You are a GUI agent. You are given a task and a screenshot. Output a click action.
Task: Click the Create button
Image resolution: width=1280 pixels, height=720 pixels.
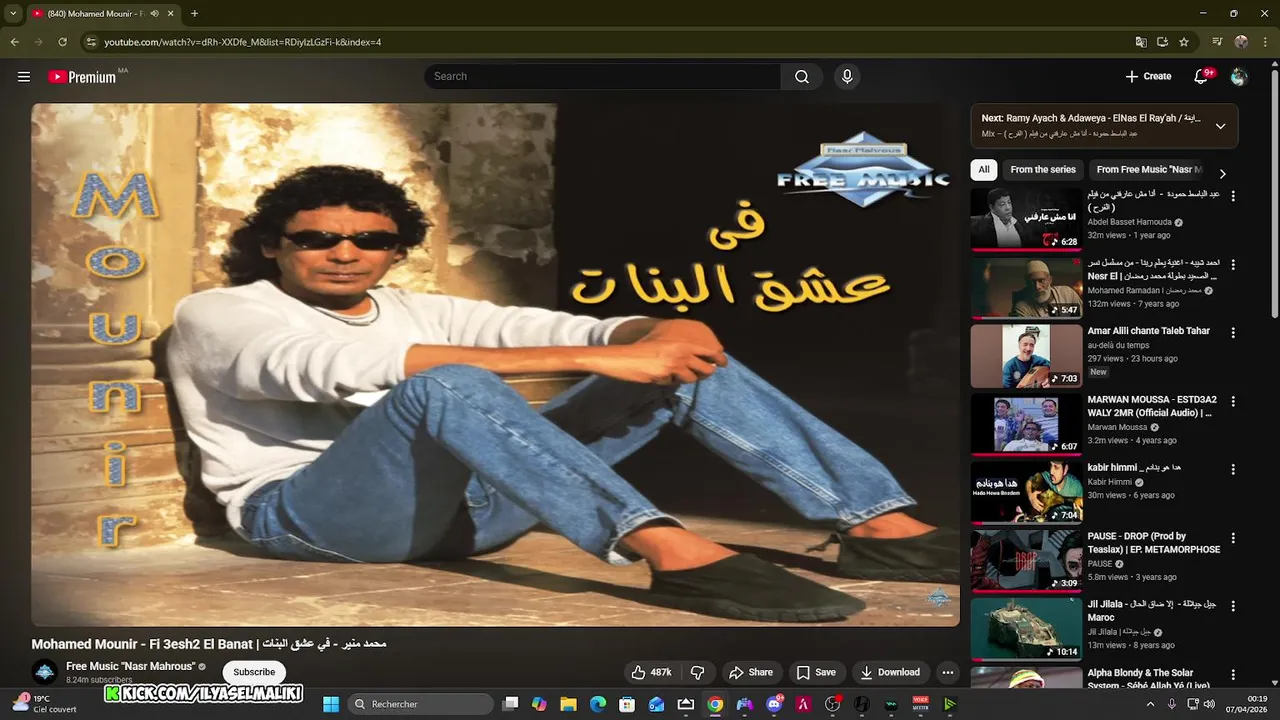pos(1148,76)
